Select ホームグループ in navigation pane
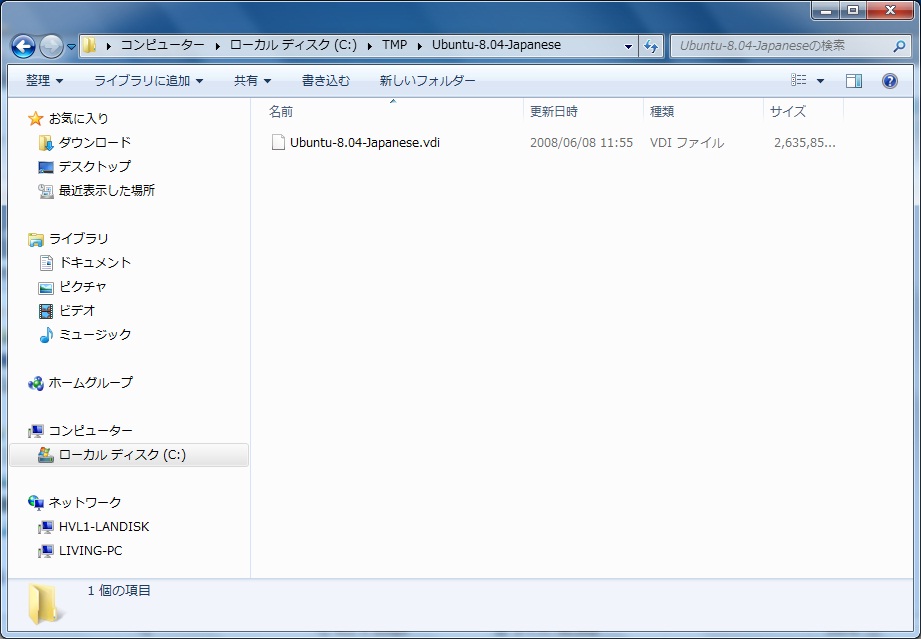The width and height of the screenshot is (921, 639). 90,383
